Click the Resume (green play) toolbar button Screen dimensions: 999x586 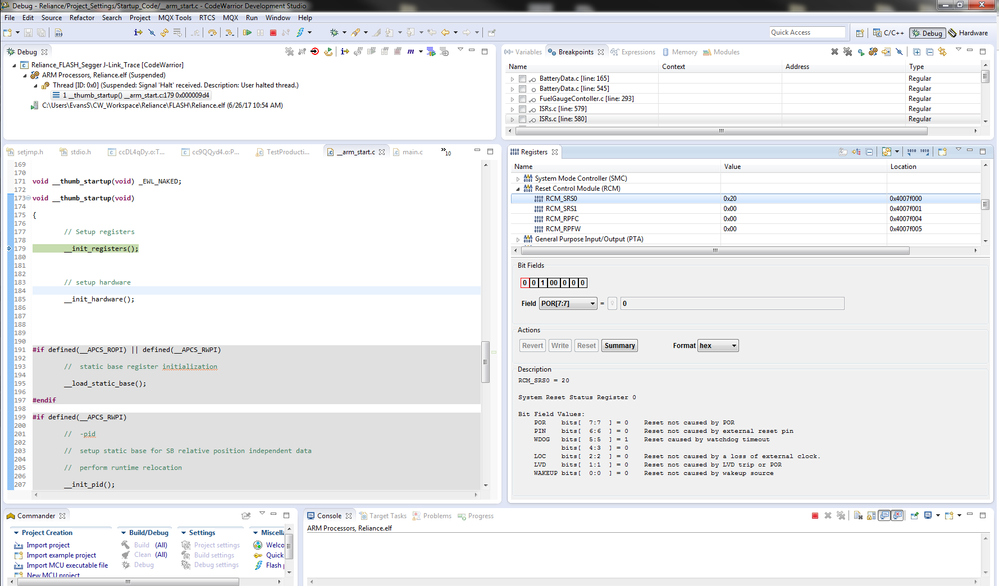tap(247, 32)
